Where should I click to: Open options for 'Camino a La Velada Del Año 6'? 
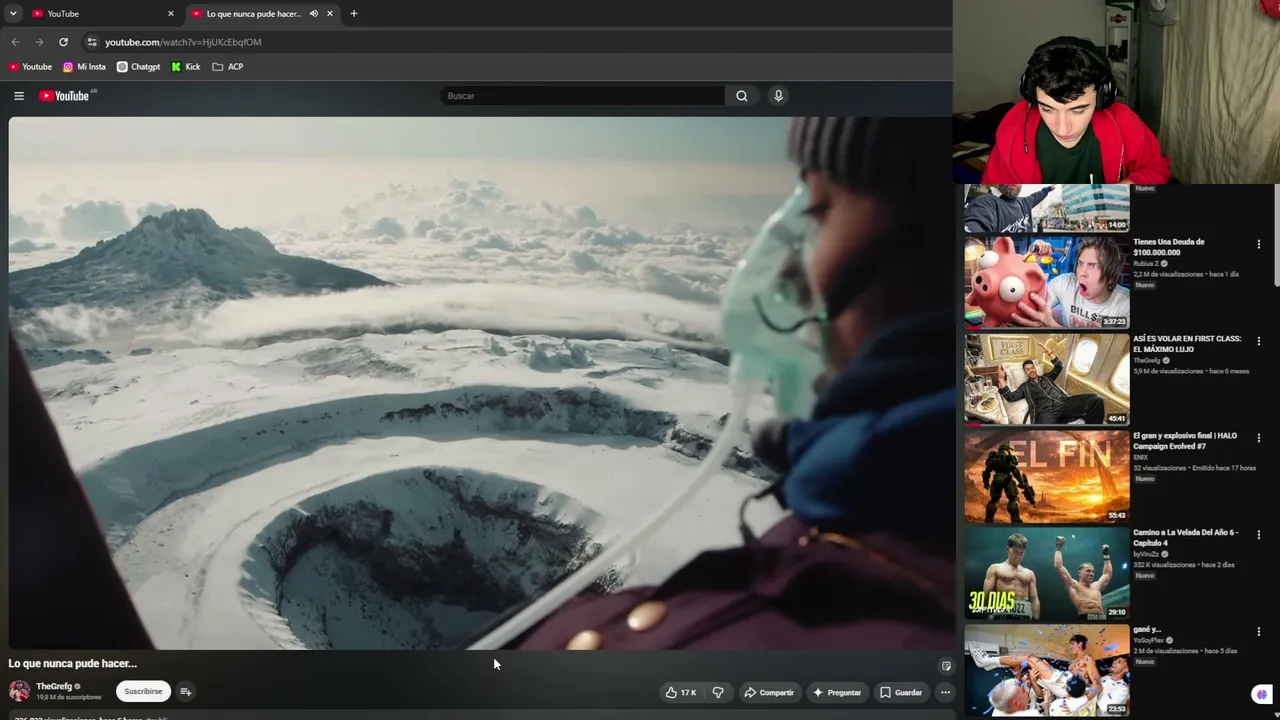(1258, 535)
